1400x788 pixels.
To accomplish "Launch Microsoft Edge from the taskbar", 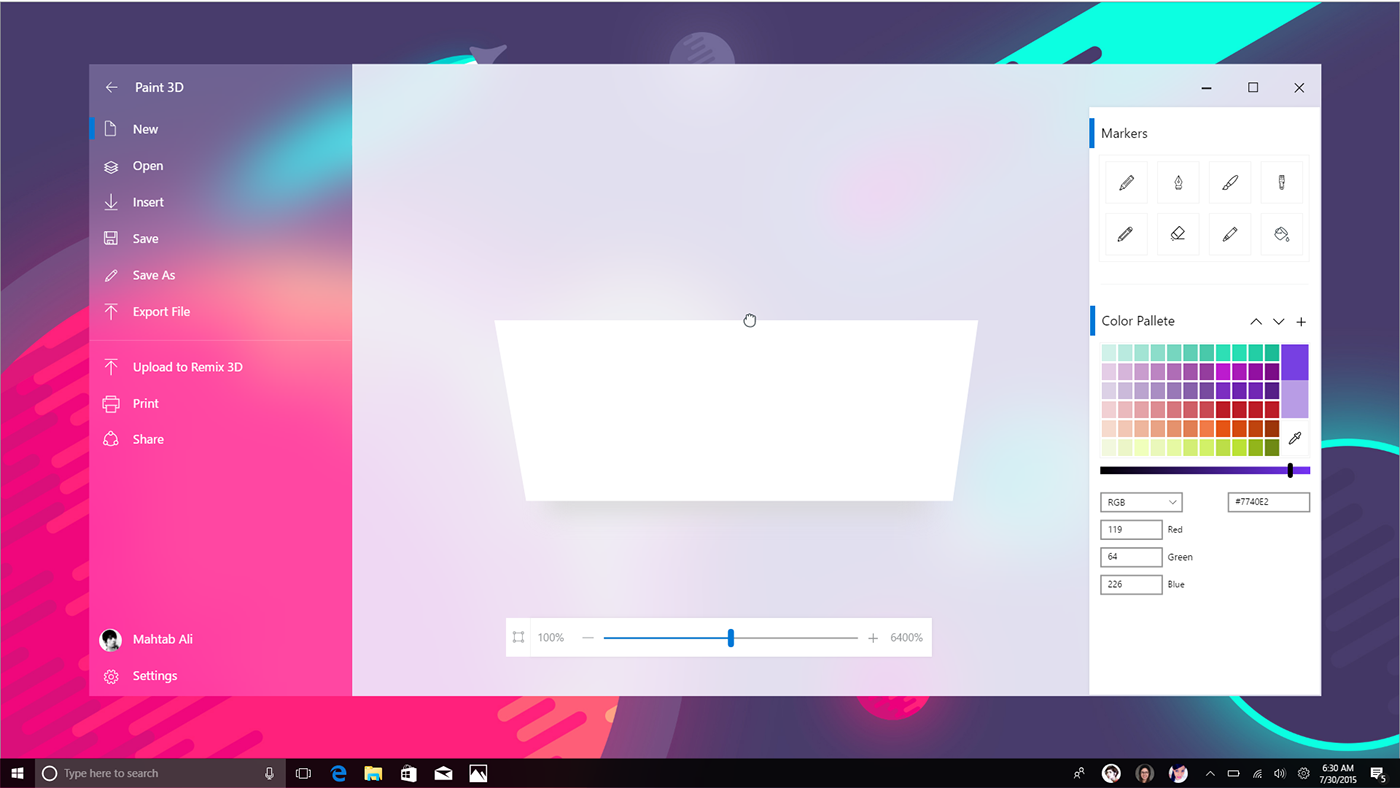I will [339, 773].
